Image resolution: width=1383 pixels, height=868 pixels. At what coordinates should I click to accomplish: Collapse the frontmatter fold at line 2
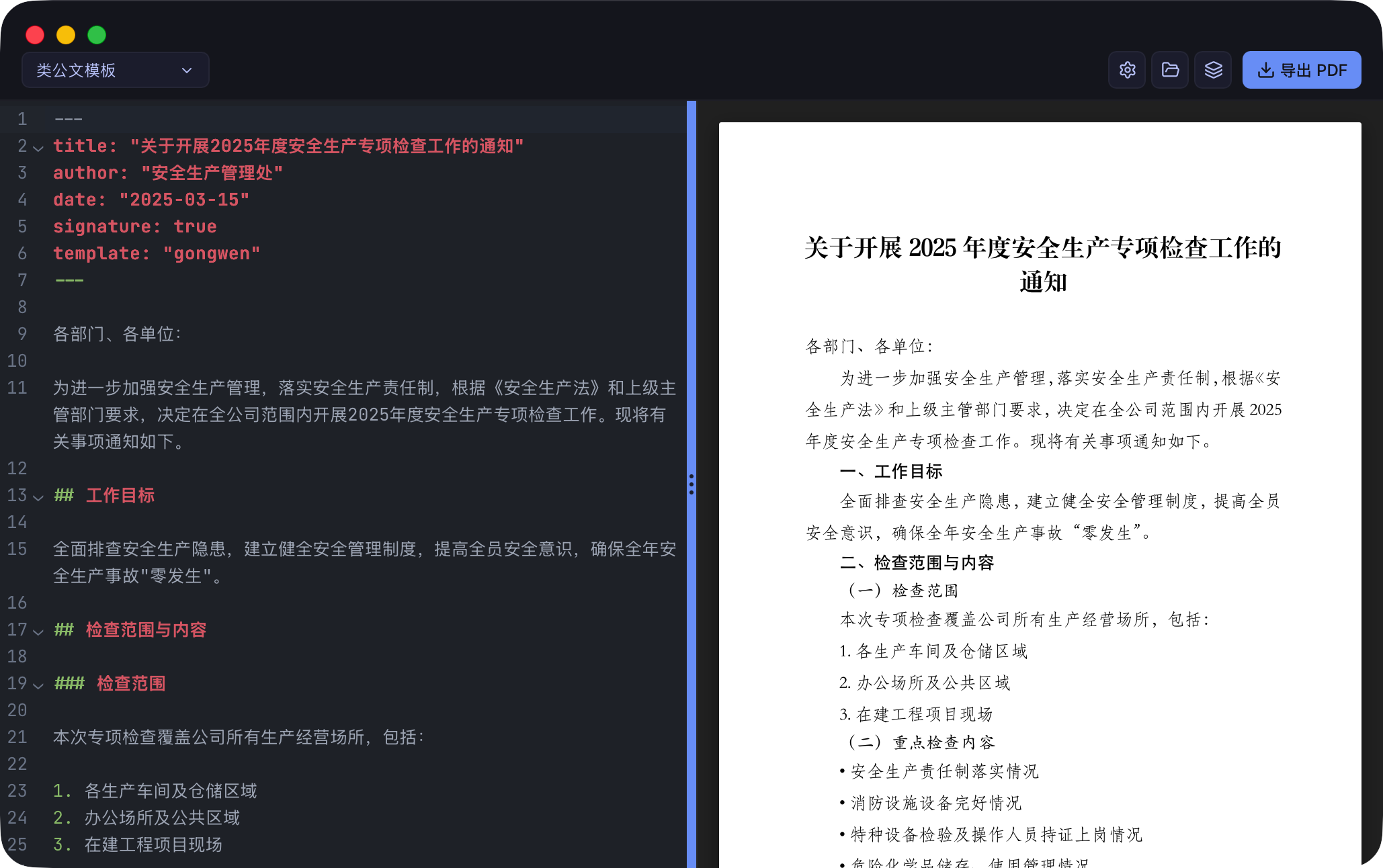click(x=38, y=148)
